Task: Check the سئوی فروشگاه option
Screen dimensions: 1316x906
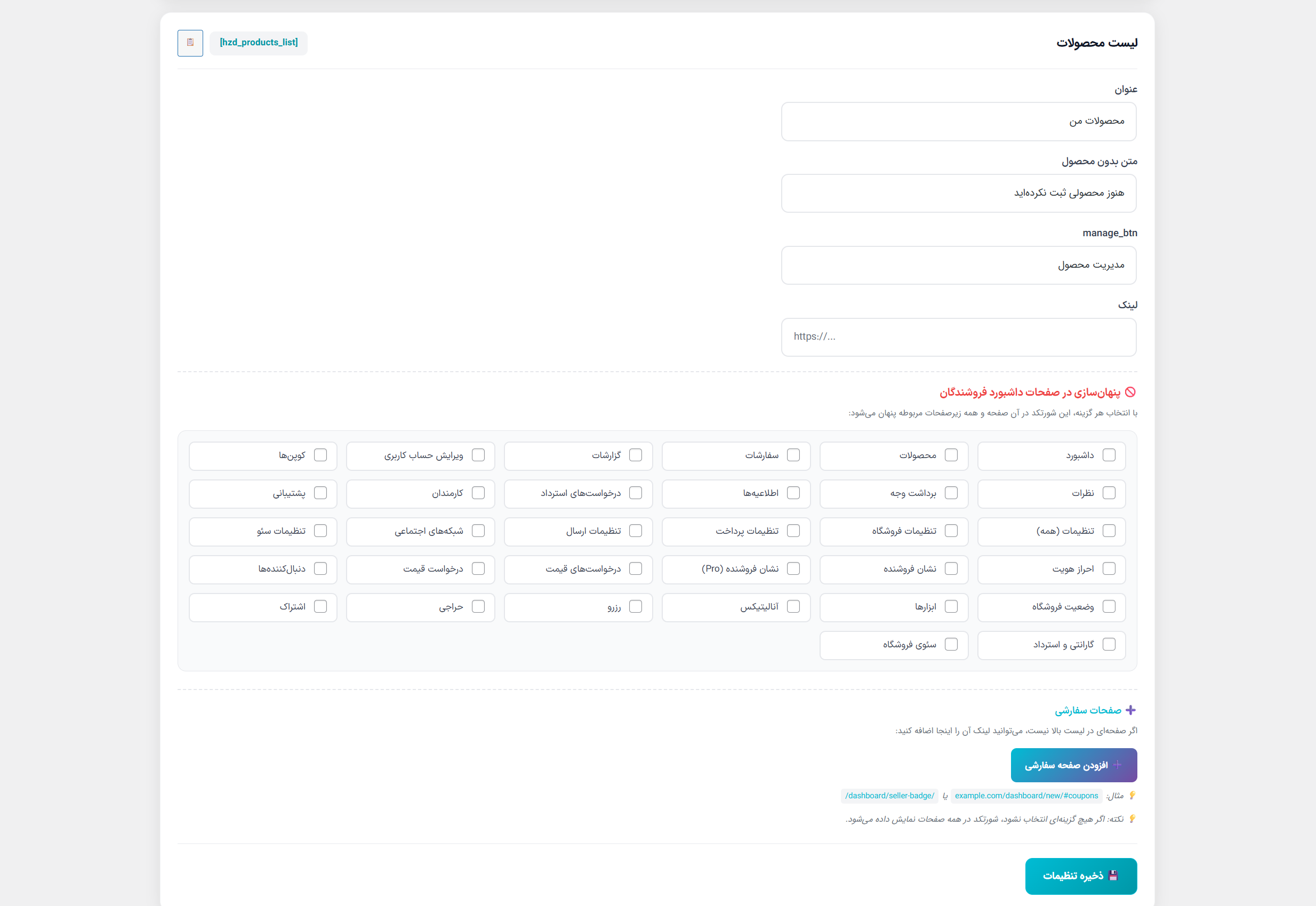Action: pyautogui.click(x=951, y=644)
